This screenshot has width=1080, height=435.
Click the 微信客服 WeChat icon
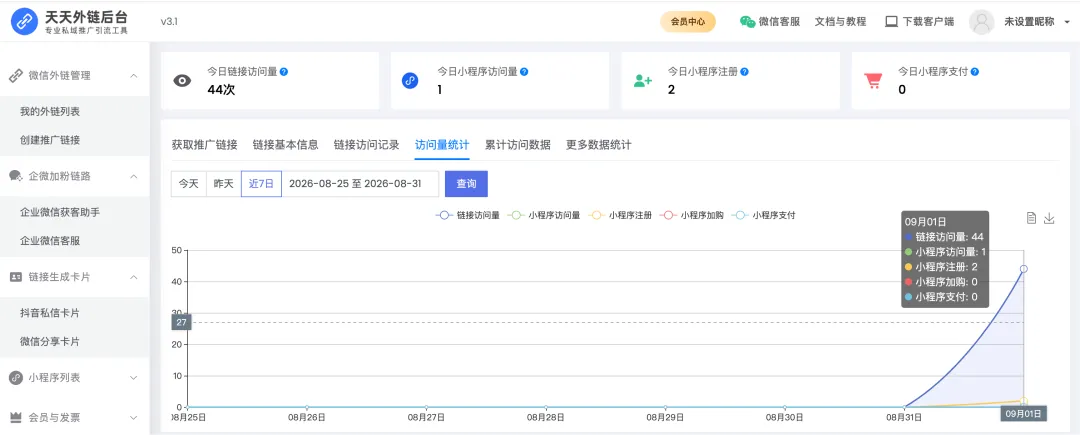click(747, 21)
